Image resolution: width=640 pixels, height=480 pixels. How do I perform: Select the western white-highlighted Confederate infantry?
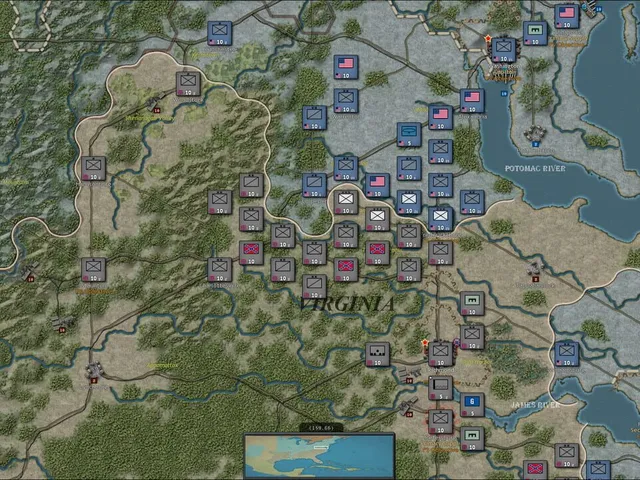pos(346,202)
